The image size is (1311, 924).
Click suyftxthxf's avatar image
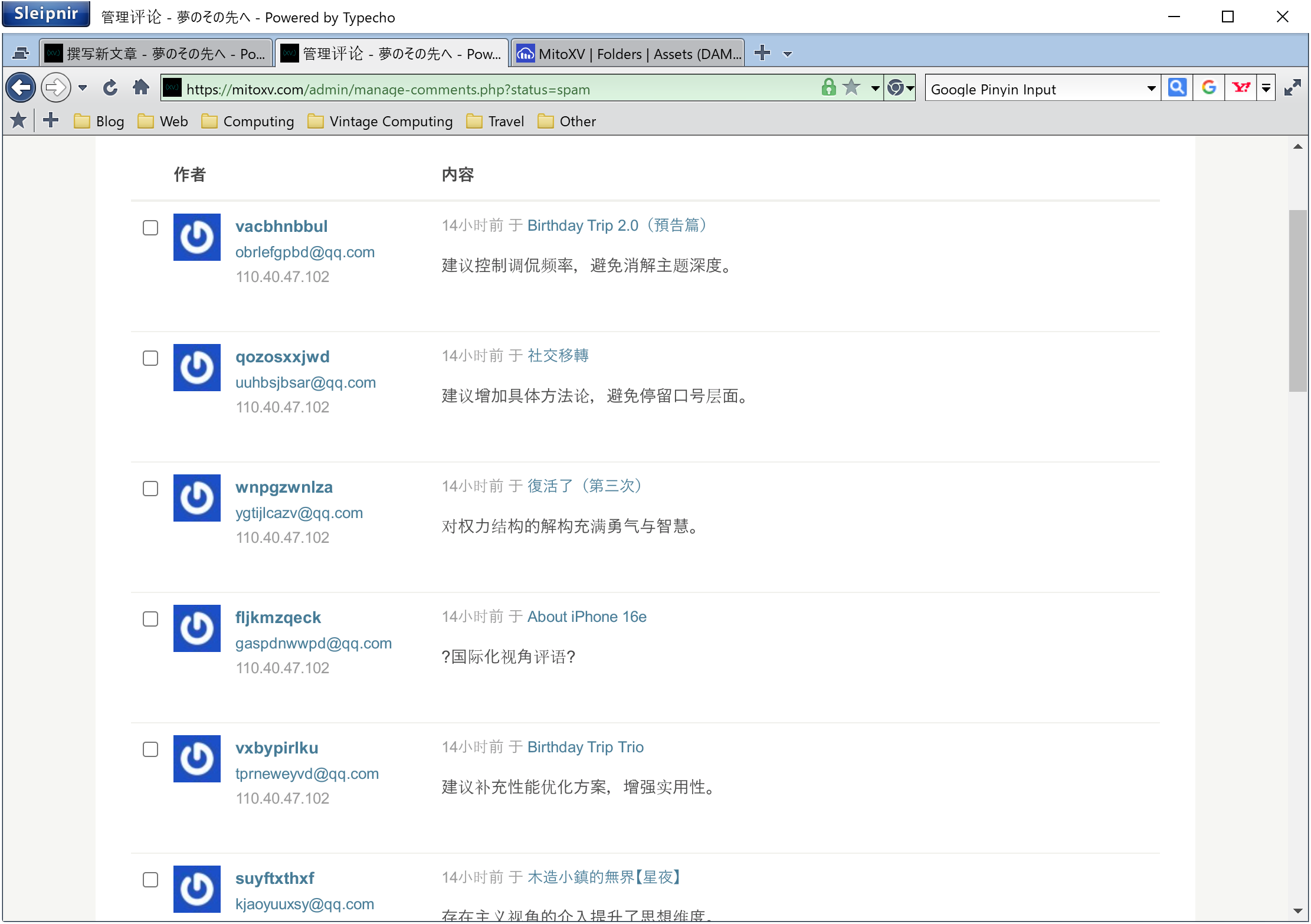[x=196, y=889]
